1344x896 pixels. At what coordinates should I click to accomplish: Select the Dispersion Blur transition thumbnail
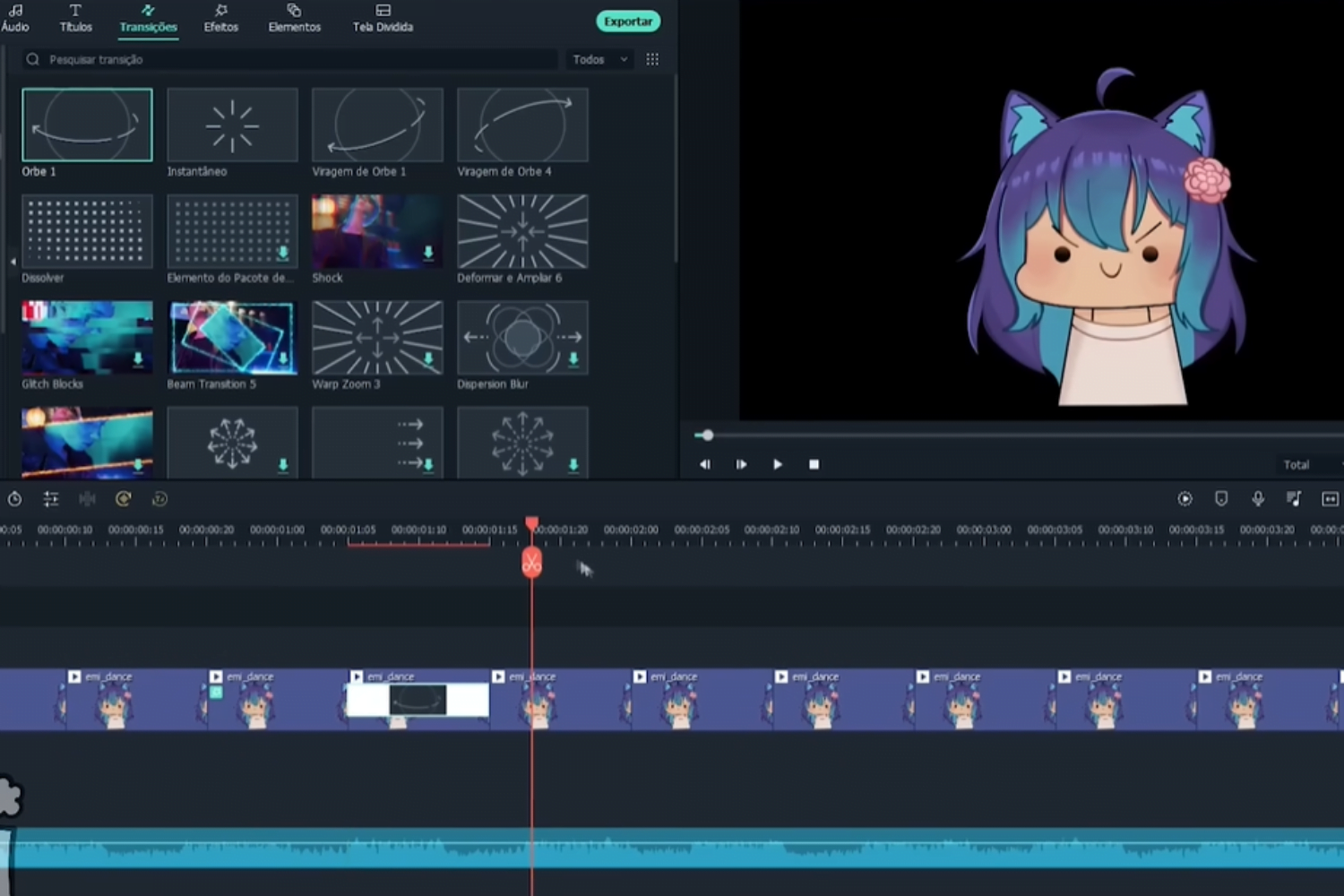(522, 338)
